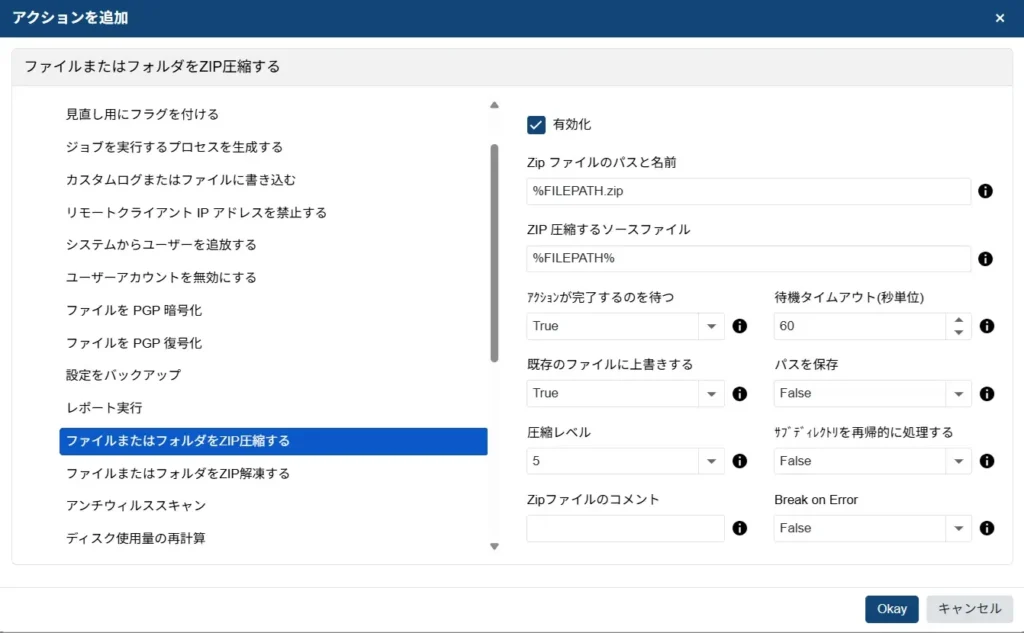1024x633 pixels.
Task: Click the ZIP 圧縮するソースファイル input field
Action: [748, 259]
